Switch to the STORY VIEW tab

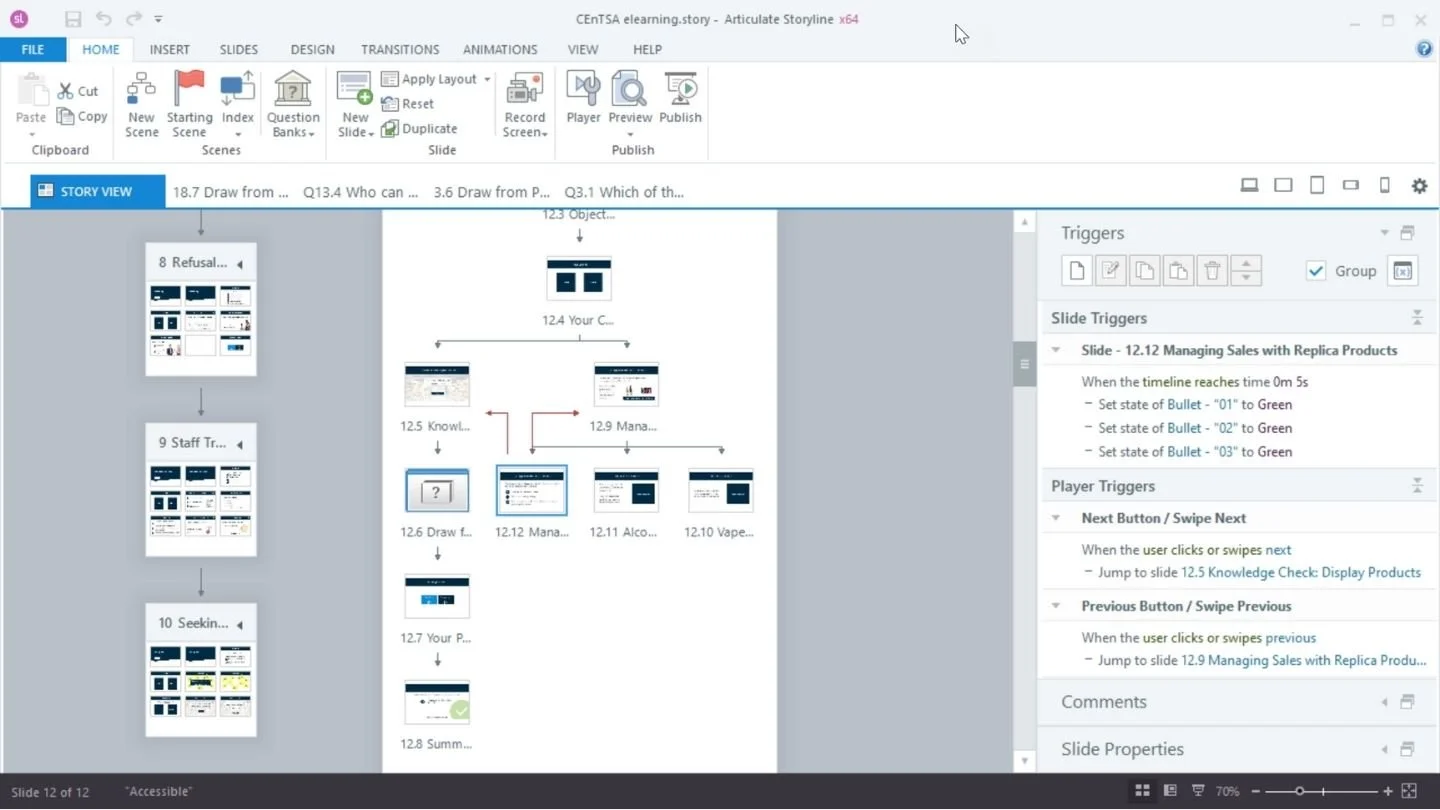tap(97, 191)
